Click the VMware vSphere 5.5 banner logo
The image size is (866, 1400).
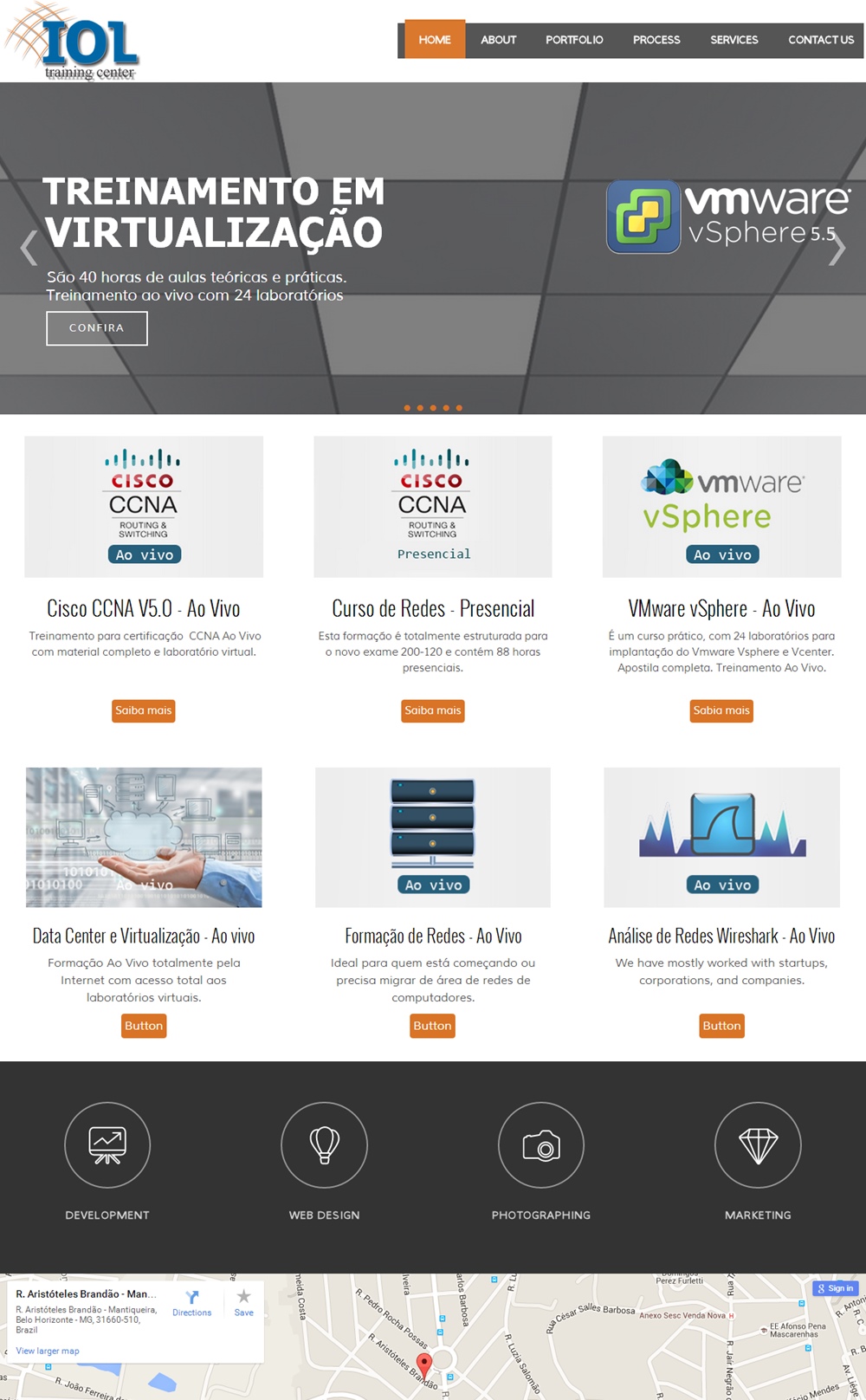(728, 216)
